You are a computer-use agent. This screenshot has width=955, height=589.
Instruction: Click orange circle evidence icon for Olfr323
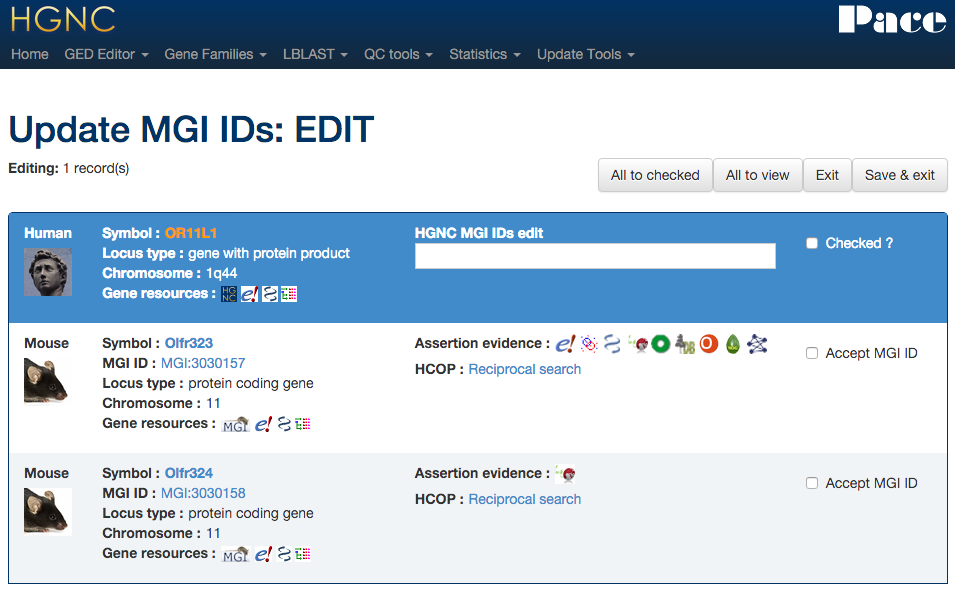[x=709, y=344]
